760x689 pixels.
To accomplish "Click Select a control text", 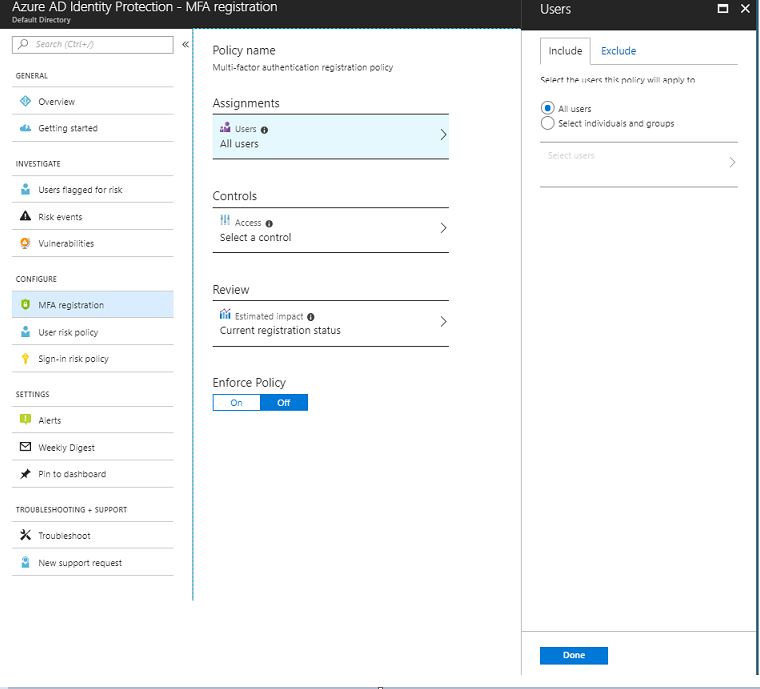I will click(255, 237).
